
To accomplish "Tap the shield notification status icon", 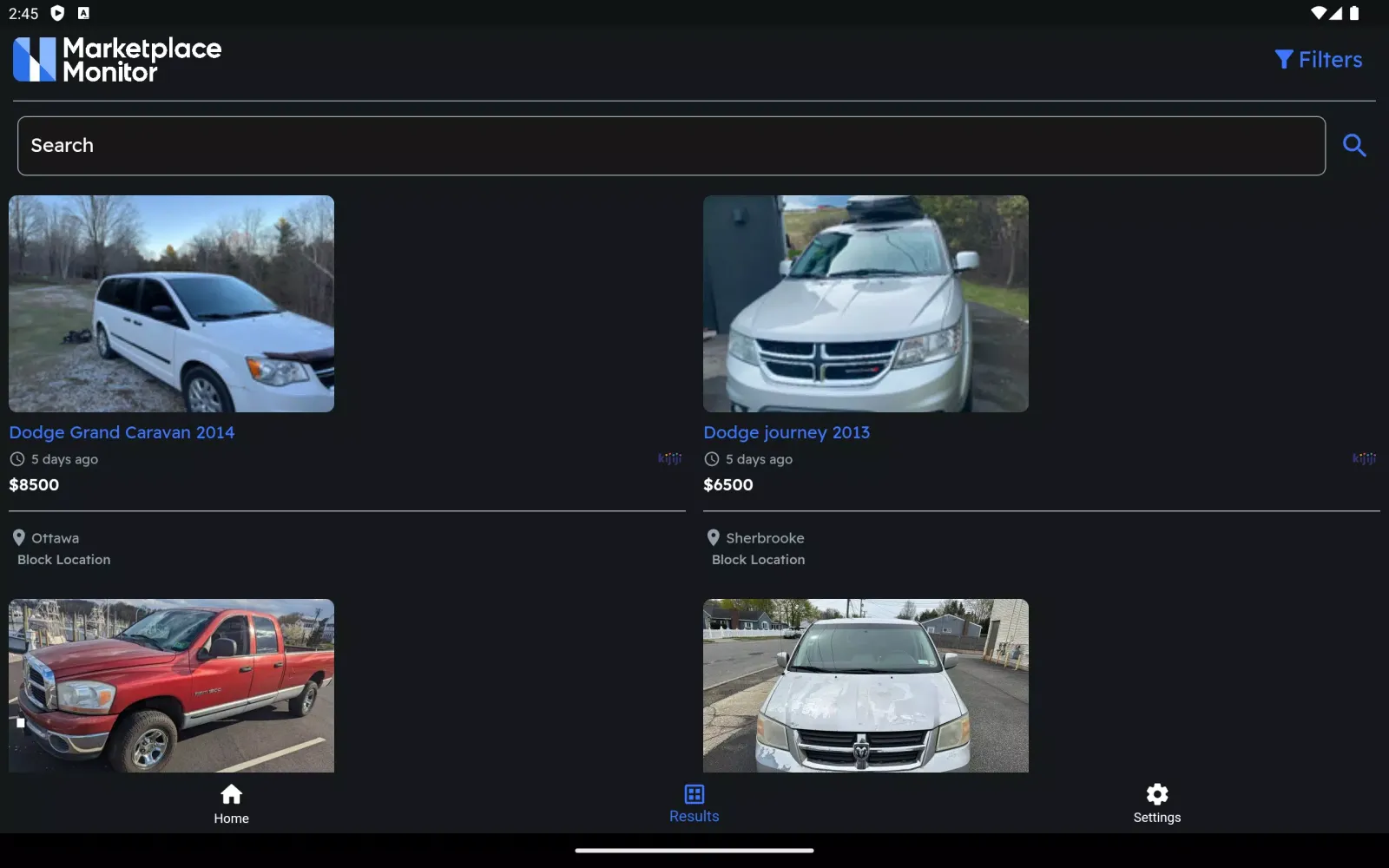I will click(x=57, y=13).
